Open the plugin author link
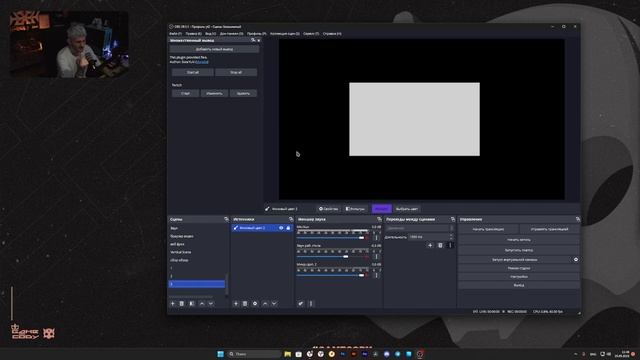The height and width of the screenshot is (360, 640). tap(202, 62)
